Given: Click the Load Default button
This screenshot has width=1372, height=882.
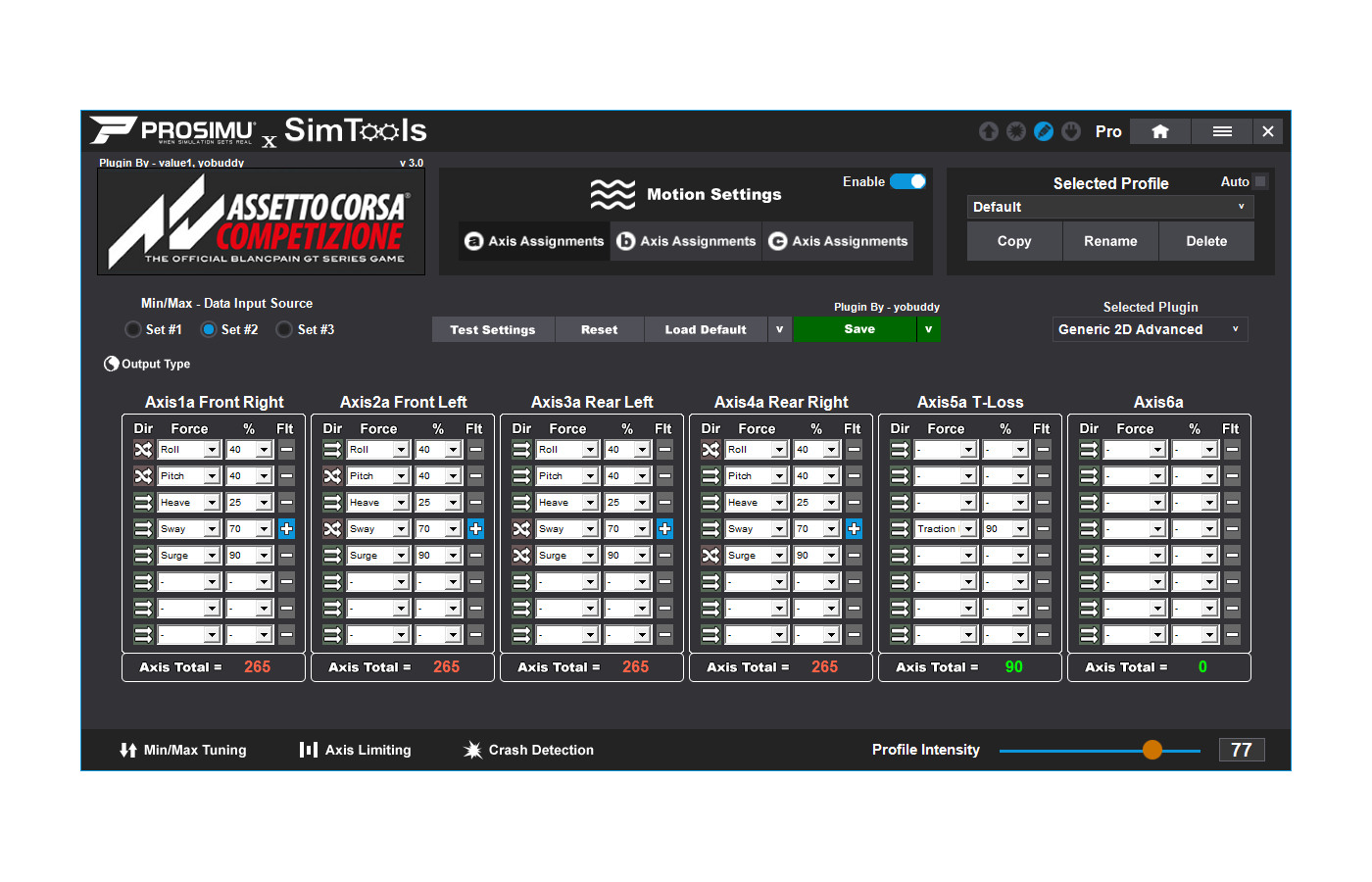Looking at the screenshot, I should point(706,329).
